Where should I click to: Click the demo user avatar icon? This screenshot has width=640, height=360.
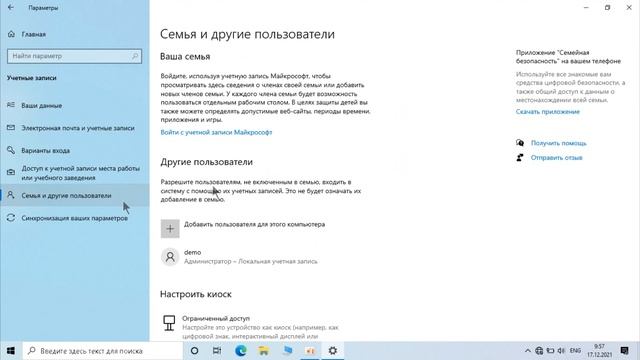(170, 257)
